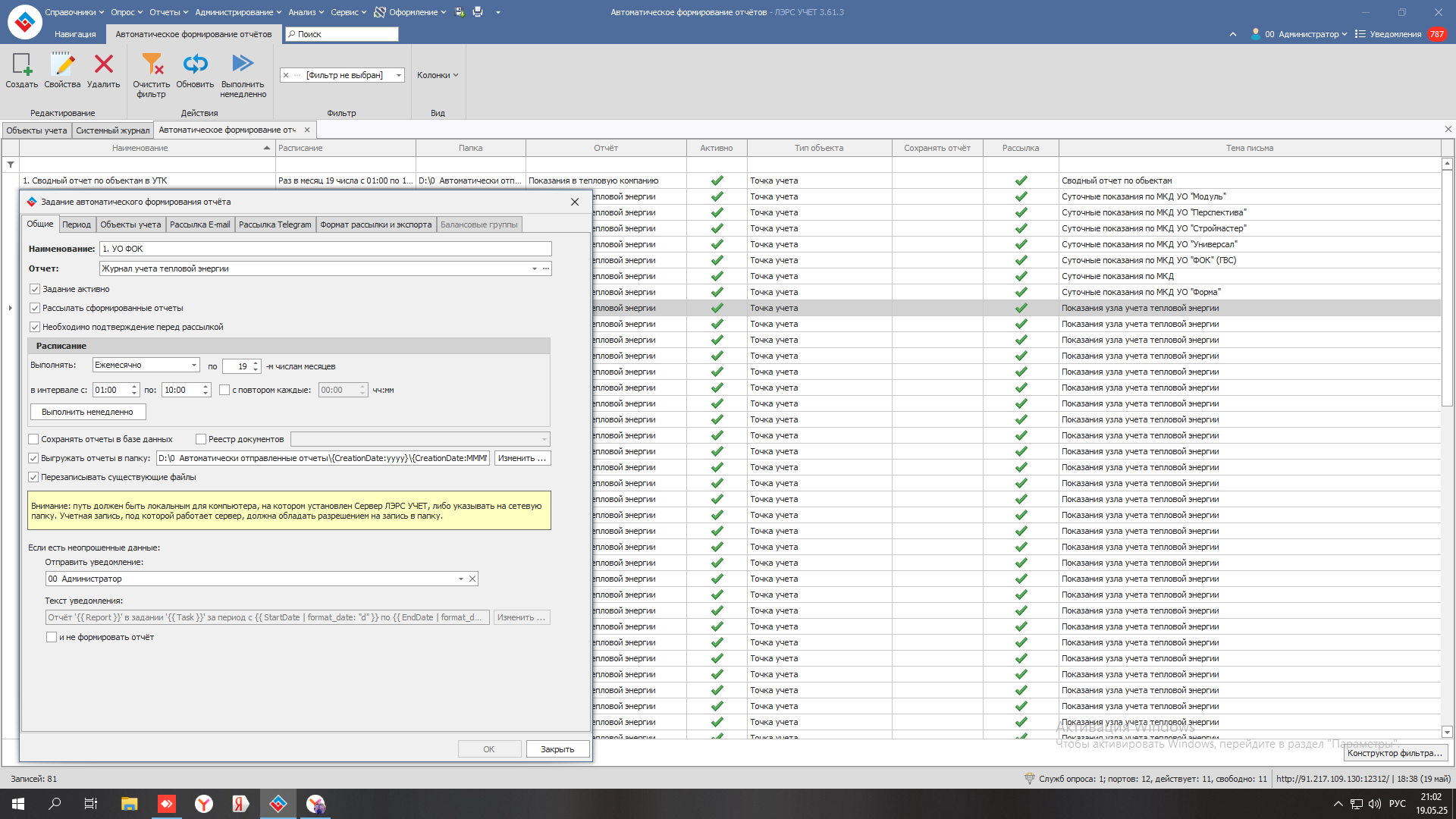
Task: Open Формат рассылки и экспорта tab
Action: click(375, 224)
